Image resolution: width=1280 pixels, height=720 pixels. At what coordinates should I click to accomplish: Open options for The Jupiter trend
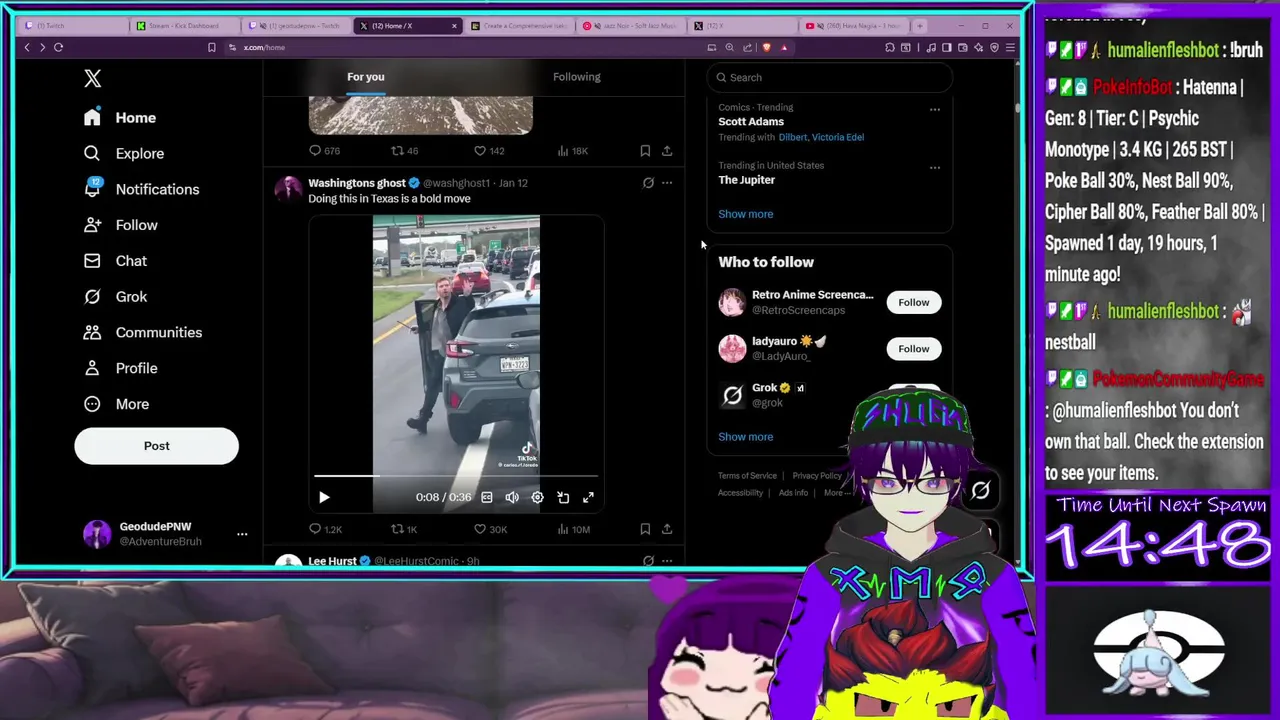click(935, 167)
